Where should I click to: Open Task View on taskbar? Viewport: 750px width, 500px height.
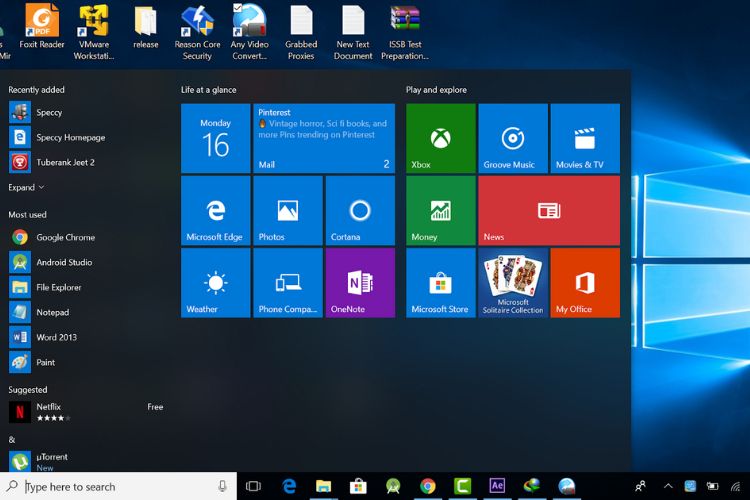click(x=253, y=486)
